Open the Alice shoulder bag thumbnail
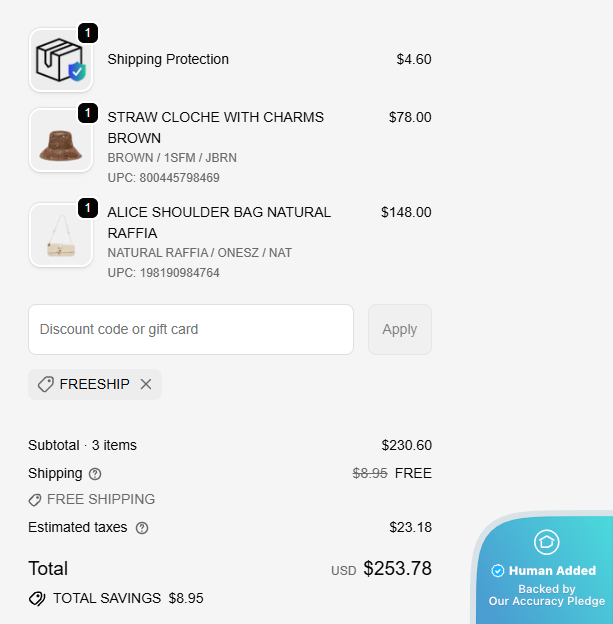613x624 pixels. (x=61, y=235)
